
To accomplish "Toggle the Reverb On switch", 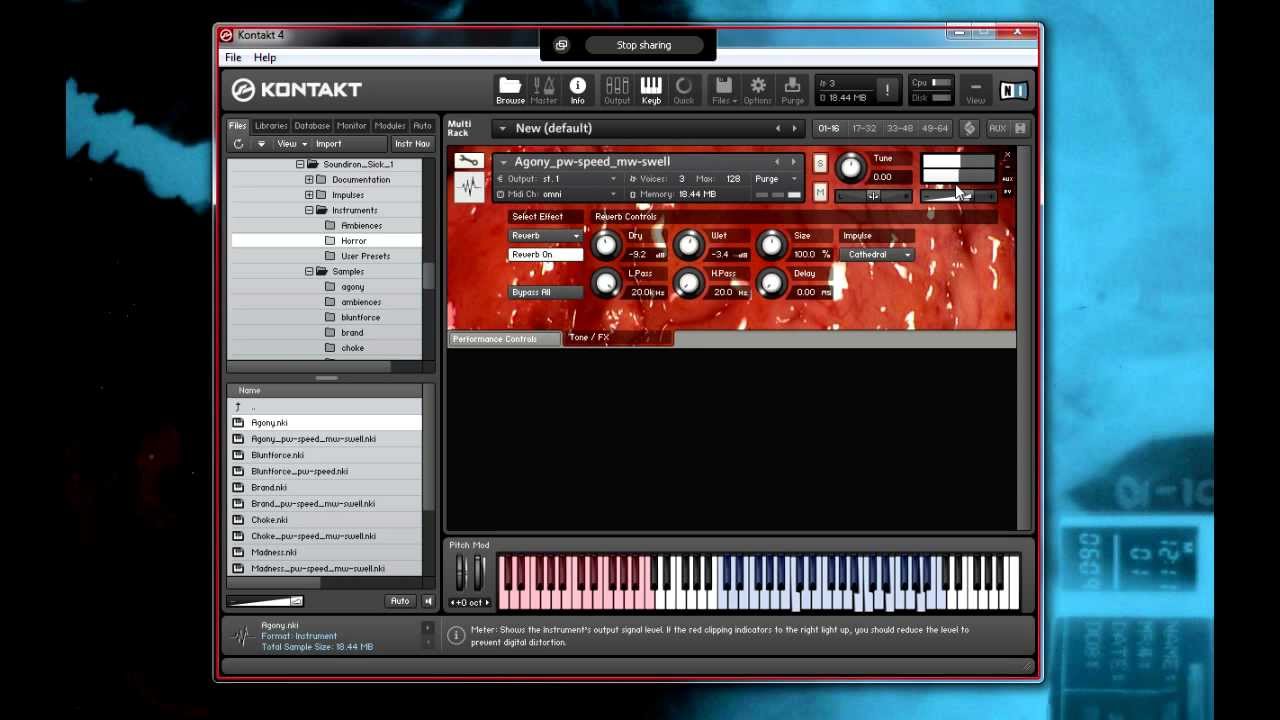I will (545, 255).
